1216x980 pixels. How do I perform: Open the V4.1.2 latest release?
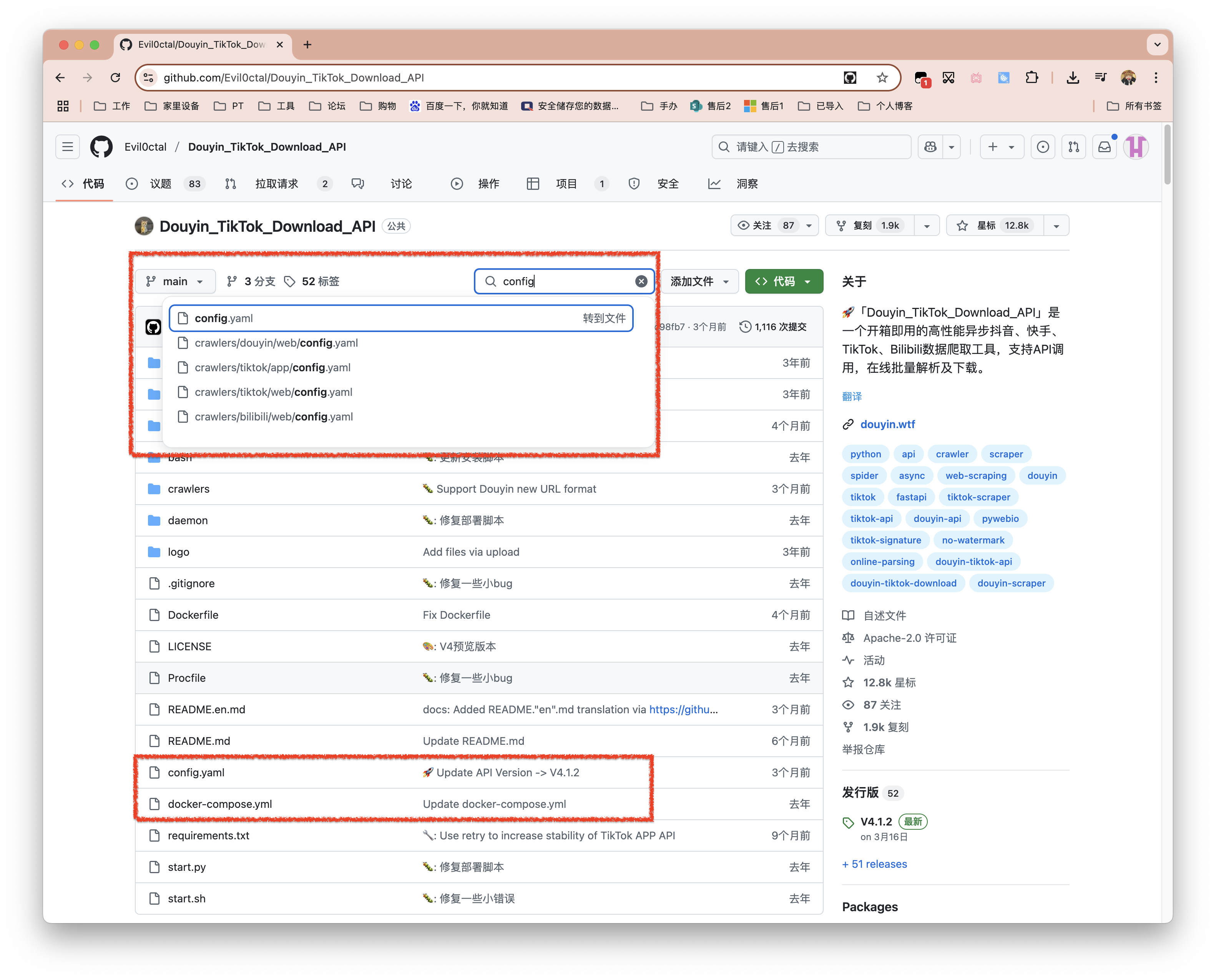click(875, 821)
